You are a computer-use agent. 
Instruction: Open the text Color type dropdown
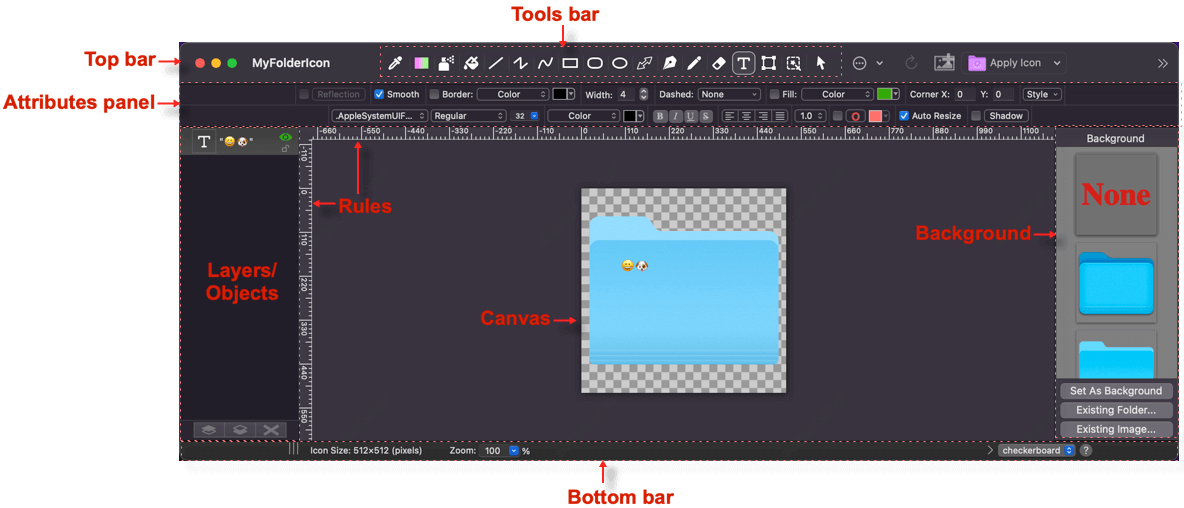[x=583, y=116]
